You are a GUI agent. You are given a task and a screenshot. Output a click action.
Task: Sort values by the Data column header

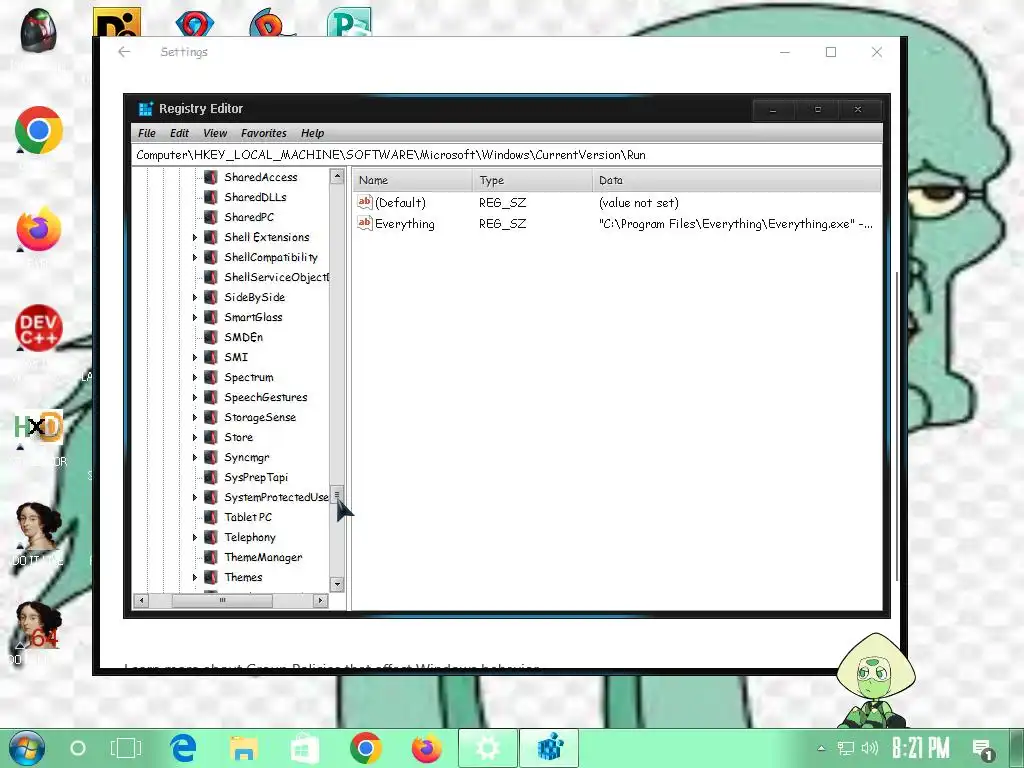[737, 180]
